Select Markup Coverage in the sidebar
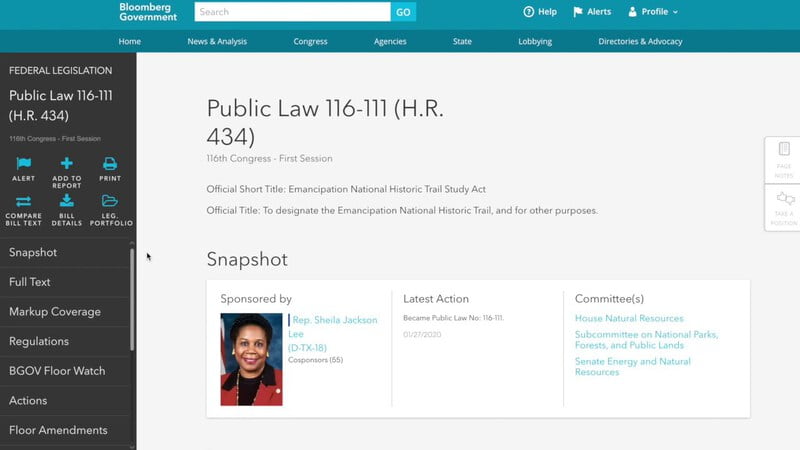This screenshot has width=800, height=450. 65,312
